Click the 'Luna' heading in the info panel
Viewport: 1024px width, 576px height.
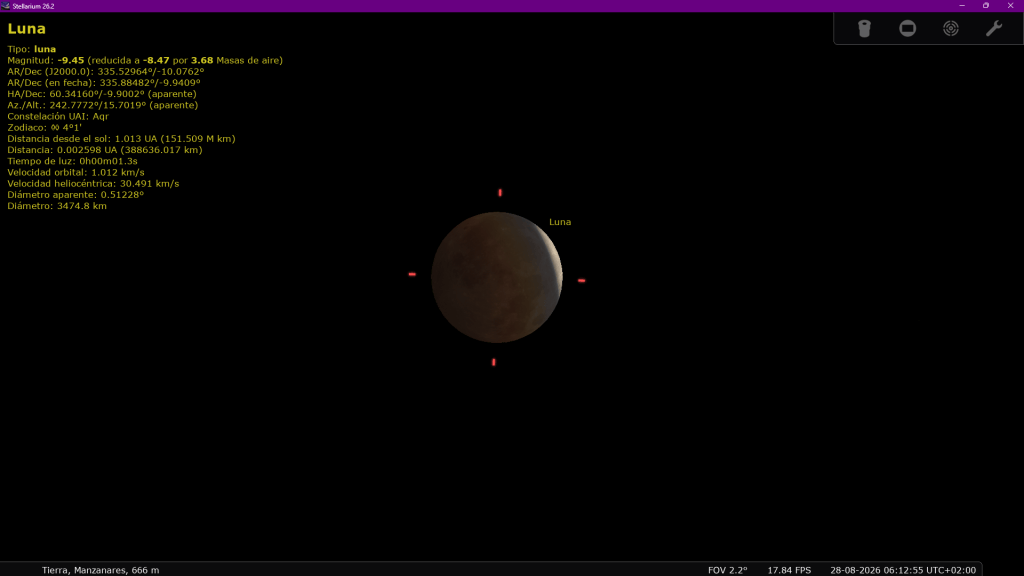pos(27,29)
